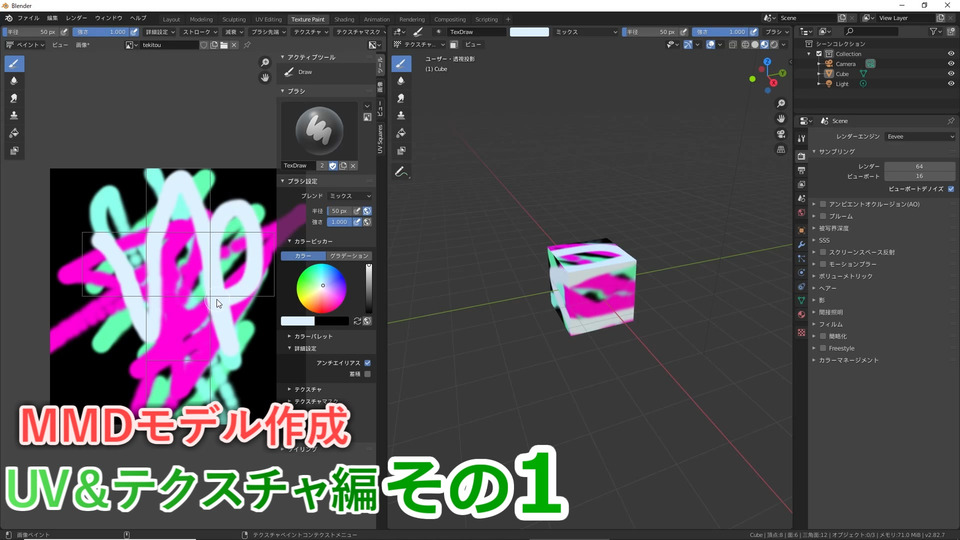Viewport: 960px width, 540px height.
Task: Select the Mask tool in image editor
Action: pyautogui.click(x=14, y=151)
